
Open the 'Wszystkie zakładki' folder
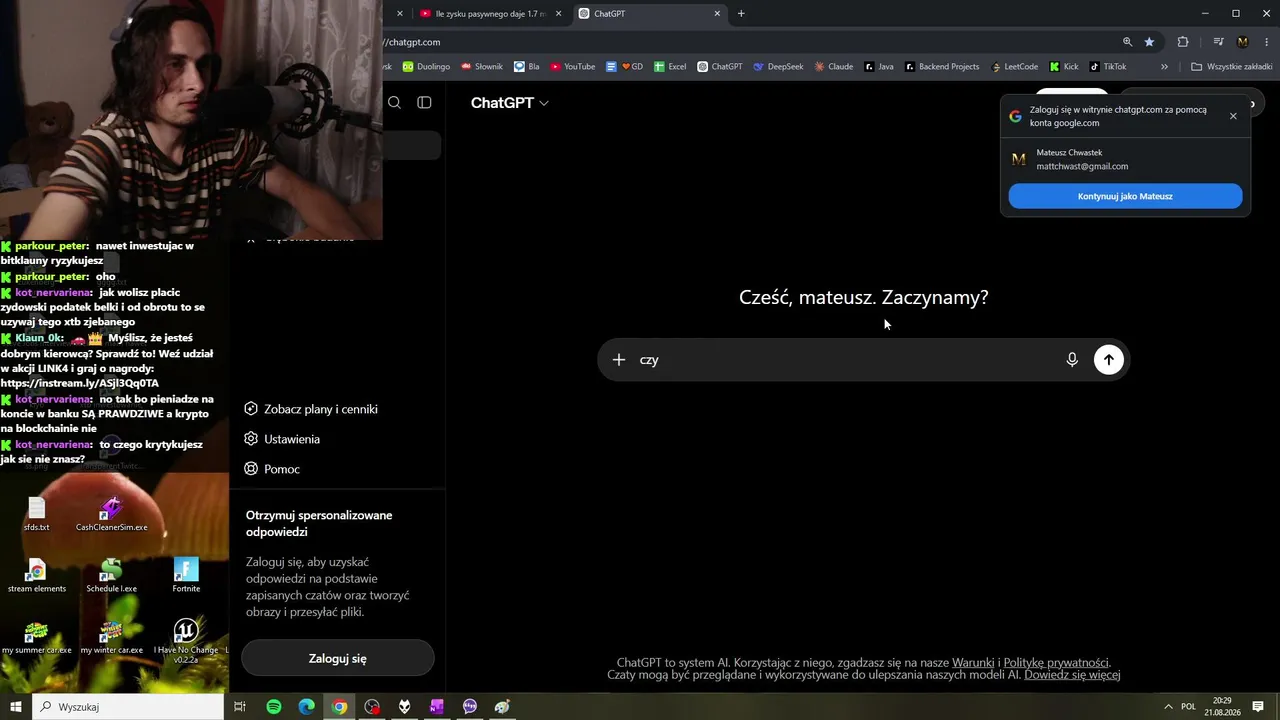(x=1232, y=67)
